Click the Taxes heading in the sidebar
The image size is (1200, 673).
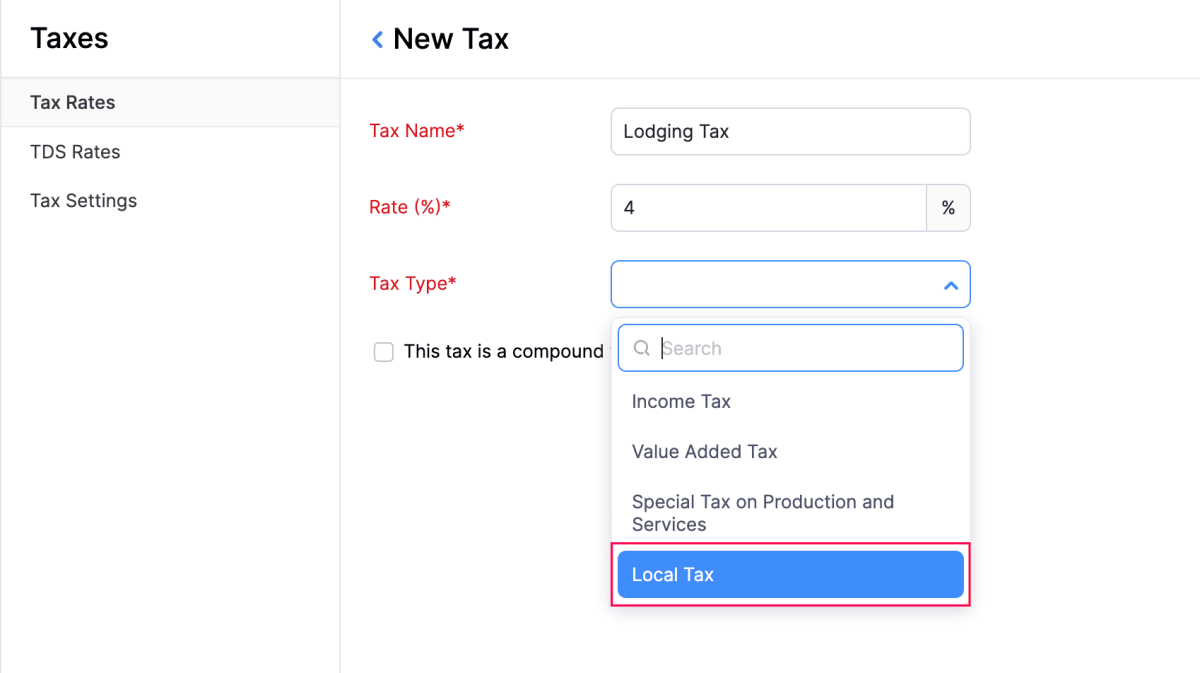(x=69, y=38)
